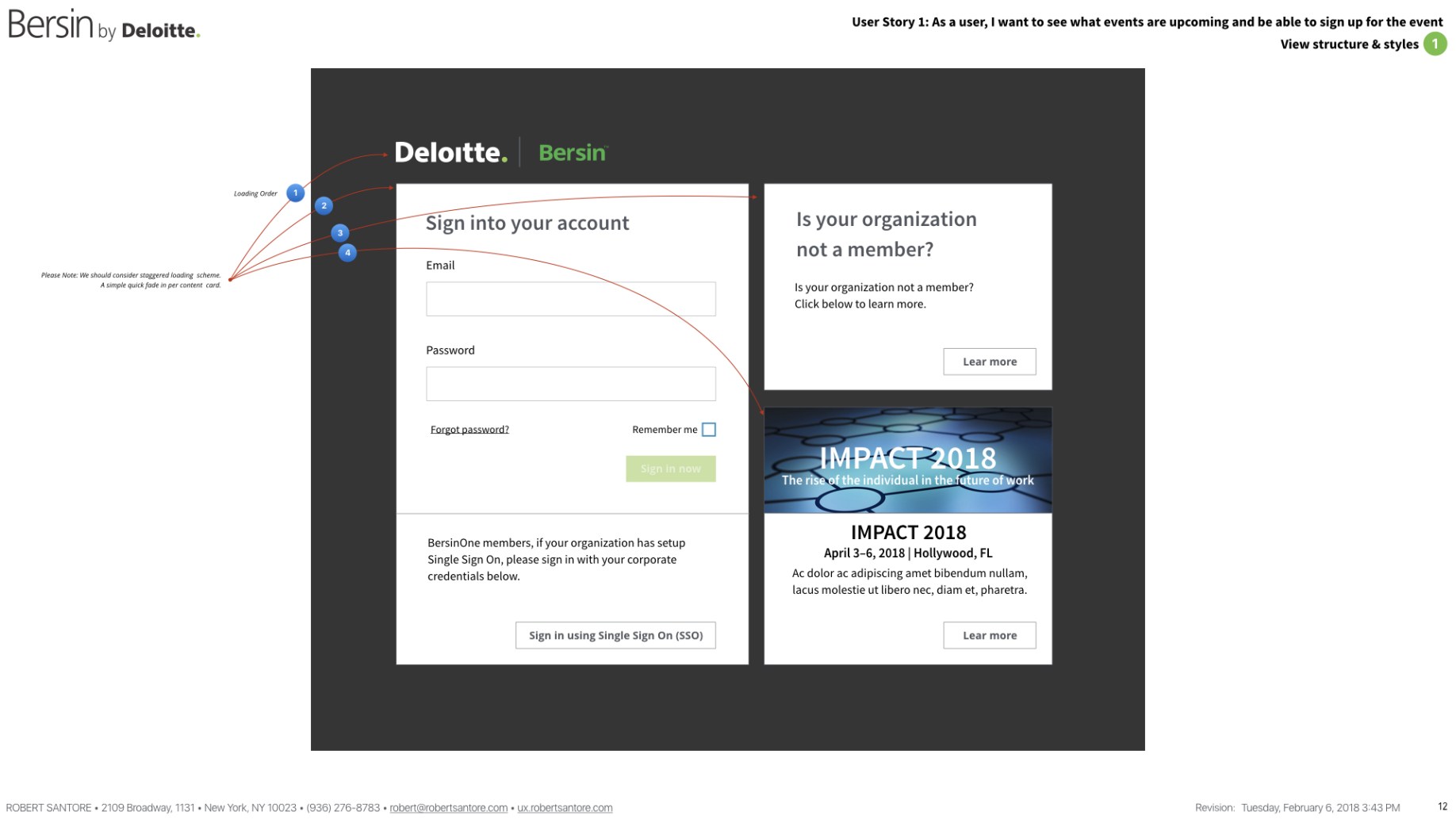
Task: Click the Revision date text in footer
Action: coord(1297,808)
